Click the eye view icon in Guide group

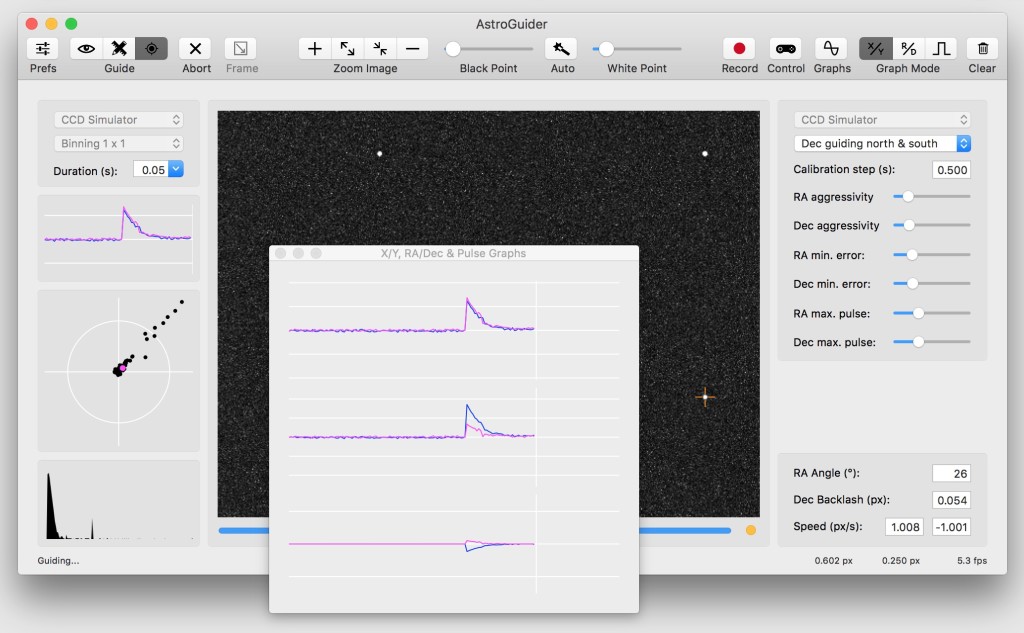(x=86, y=48)
